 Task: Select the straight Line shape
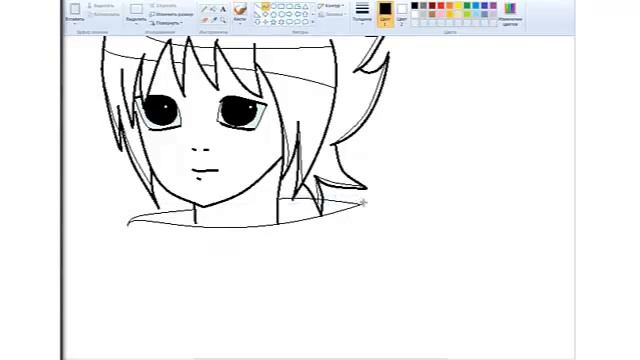tap(257, 6)
